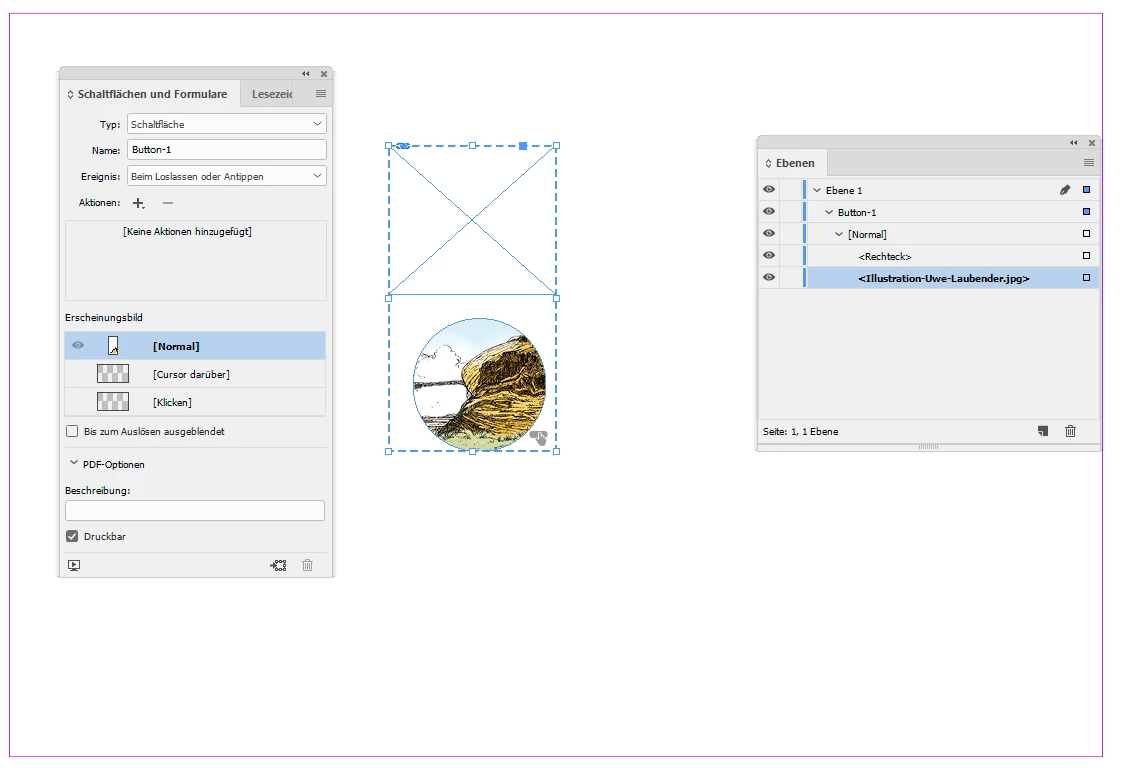Click the button indicator icon on the image frame

tap(539, 438)
